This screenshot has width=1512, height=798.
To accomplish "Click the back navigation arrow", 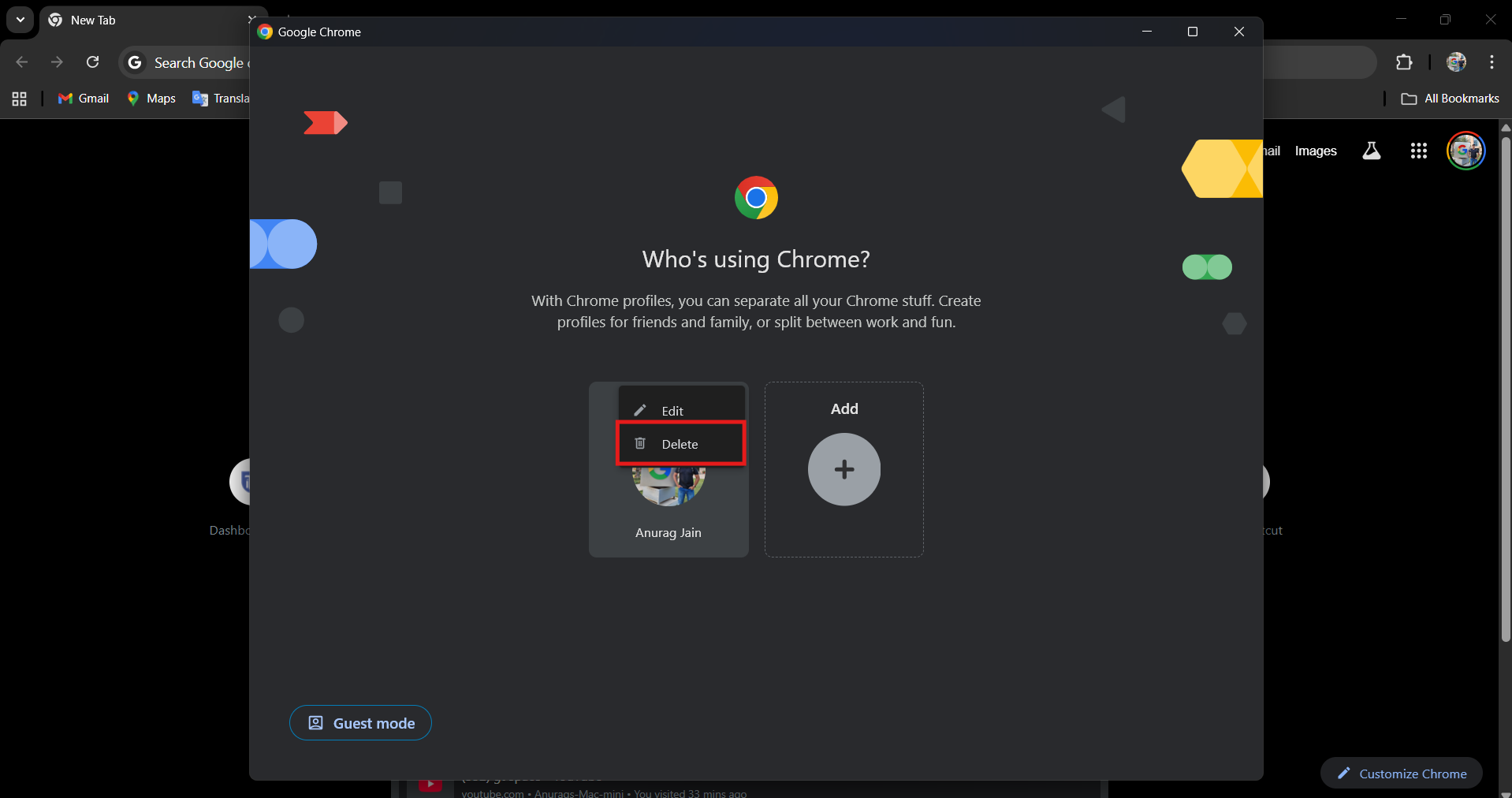I will (21, 62).
